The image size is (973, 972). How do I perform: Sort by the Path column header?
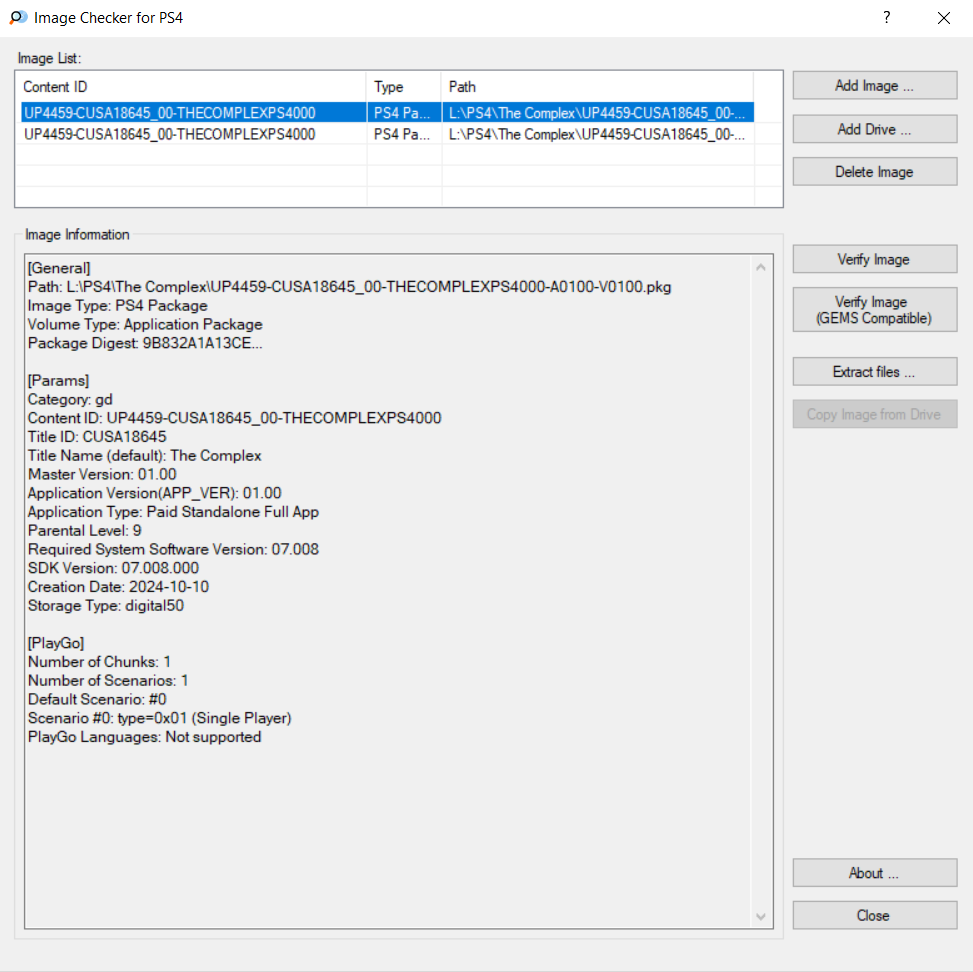point(598,87)
